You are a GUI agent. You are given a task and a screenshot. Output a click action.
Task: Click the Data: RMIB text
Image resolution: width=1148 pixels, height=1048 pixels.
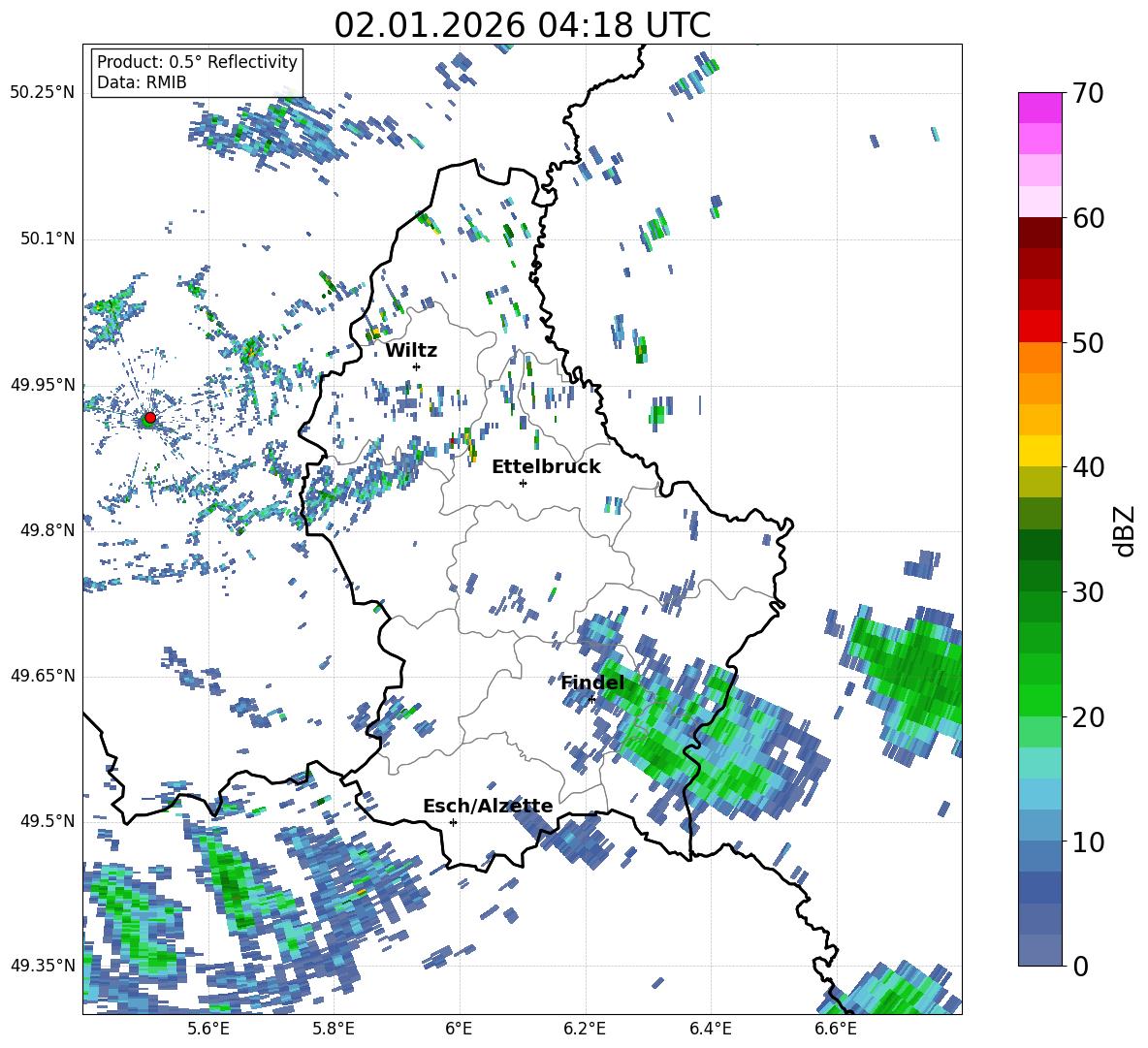(142, 82)
